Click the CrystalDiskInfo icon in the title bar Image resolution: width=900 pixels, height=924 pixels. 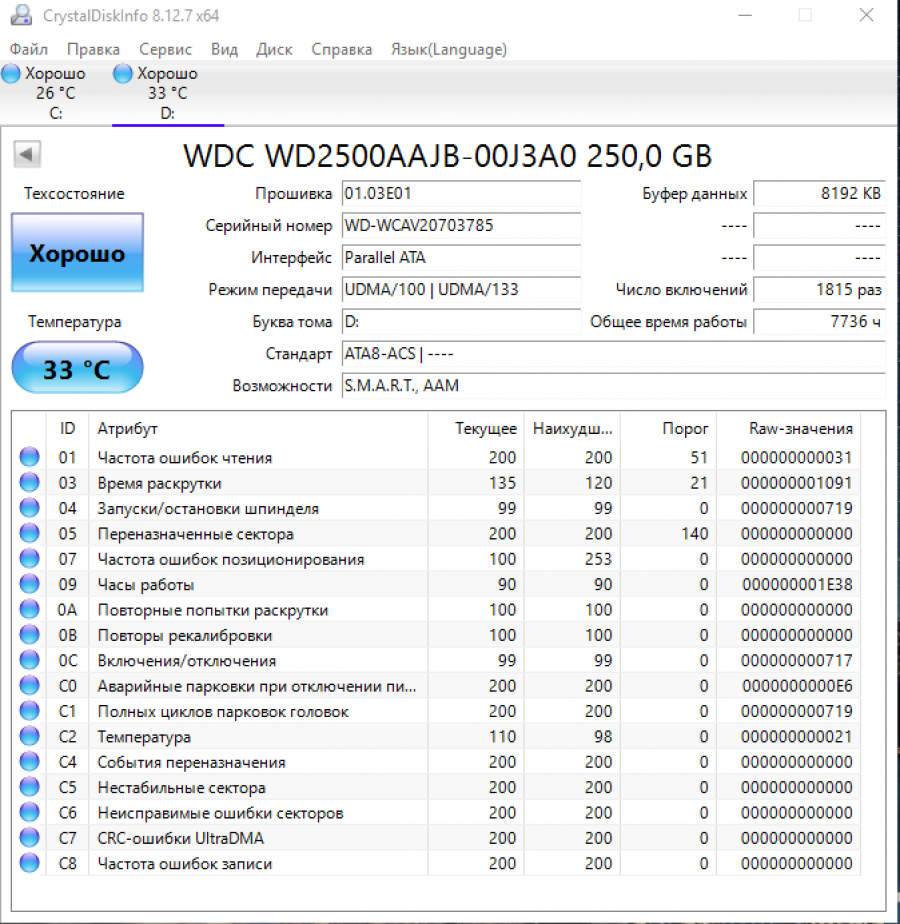point(22,15)
